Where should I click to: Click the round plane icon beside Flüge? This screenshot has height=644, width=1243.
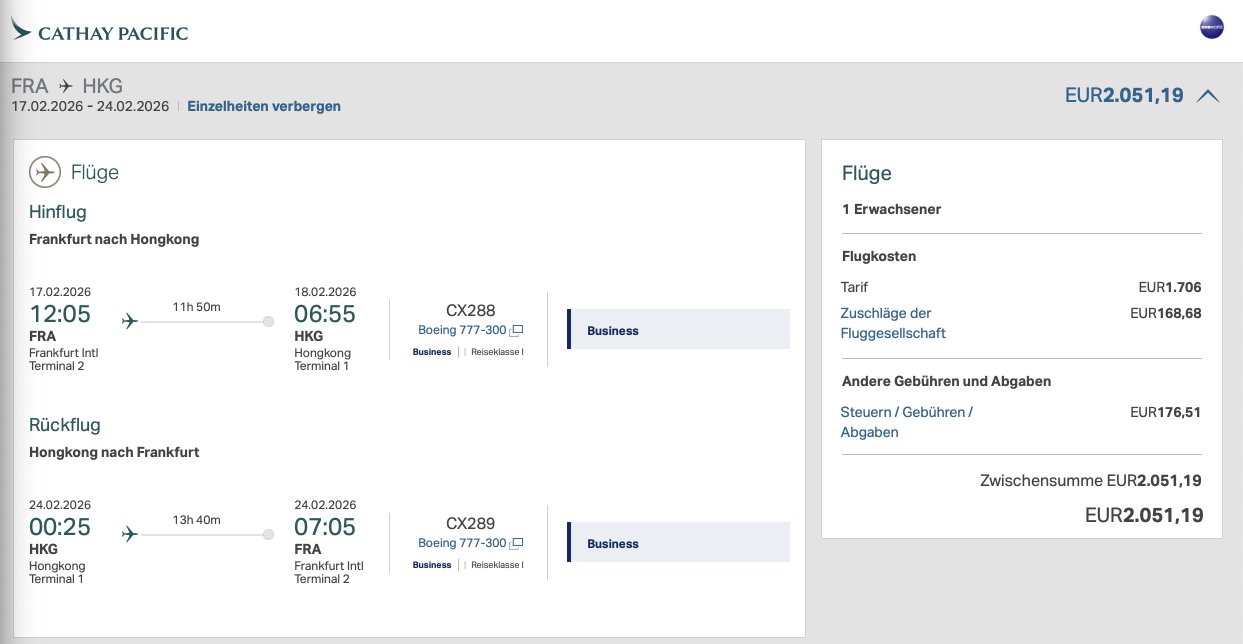44,172
